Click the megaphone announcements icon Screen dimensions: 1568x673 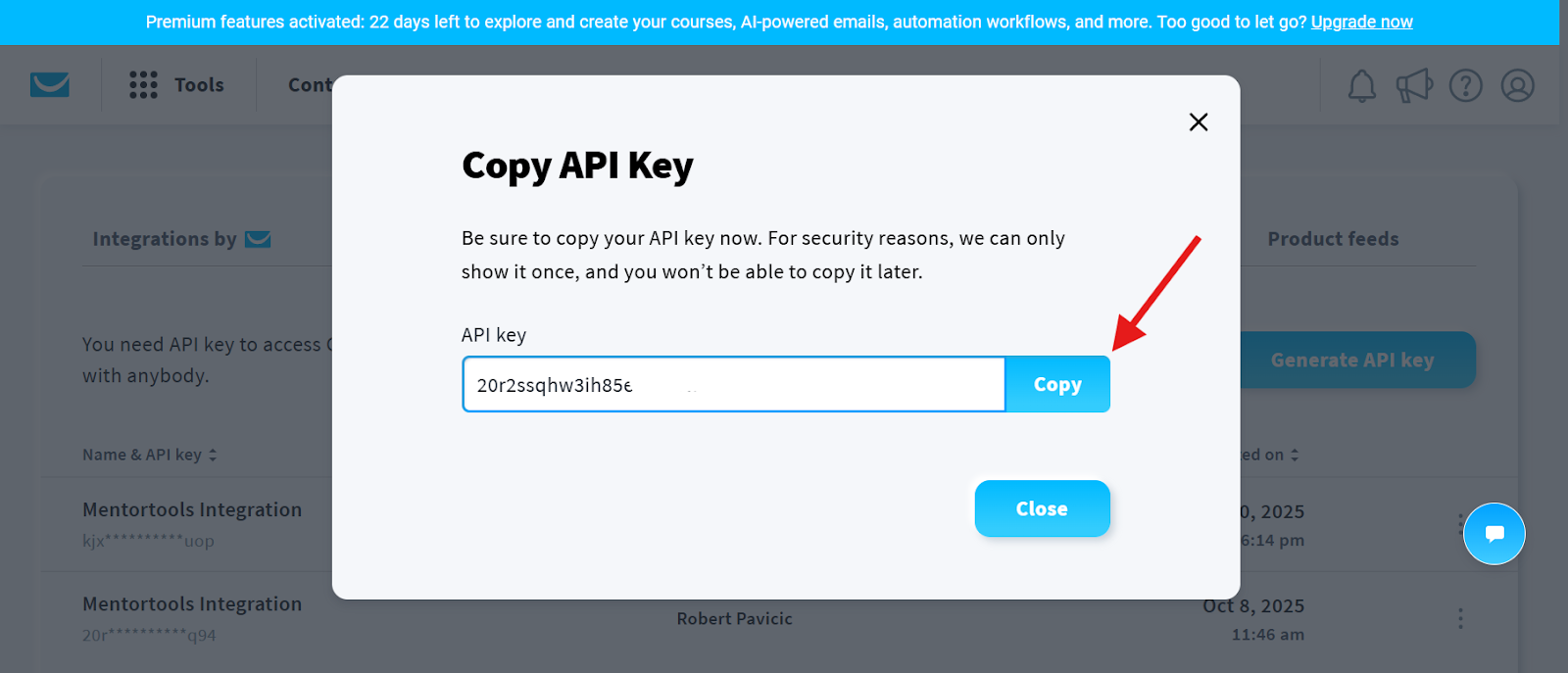pos(1414,86)
